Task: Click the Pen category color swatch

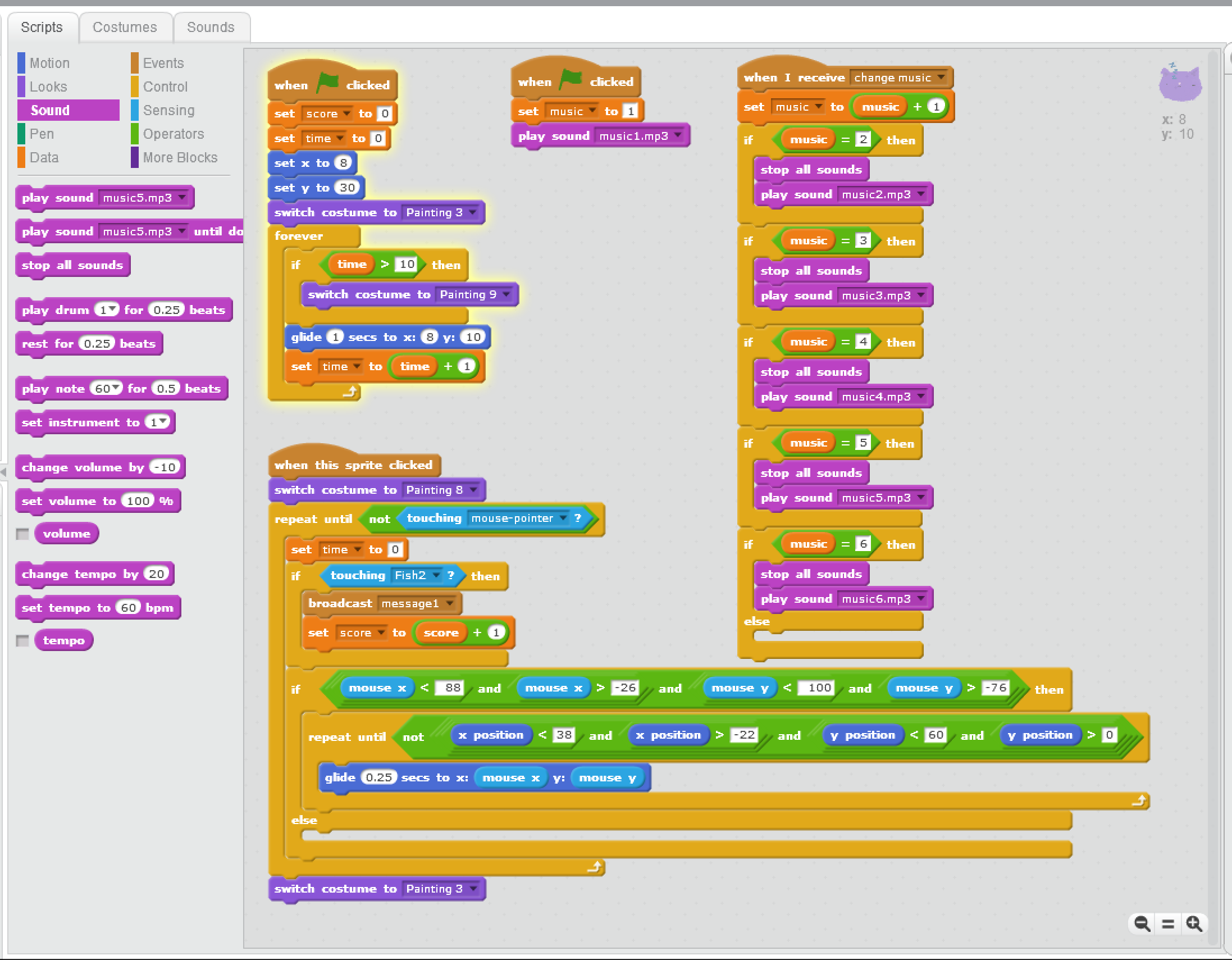Action: click(x=21, y=134)
